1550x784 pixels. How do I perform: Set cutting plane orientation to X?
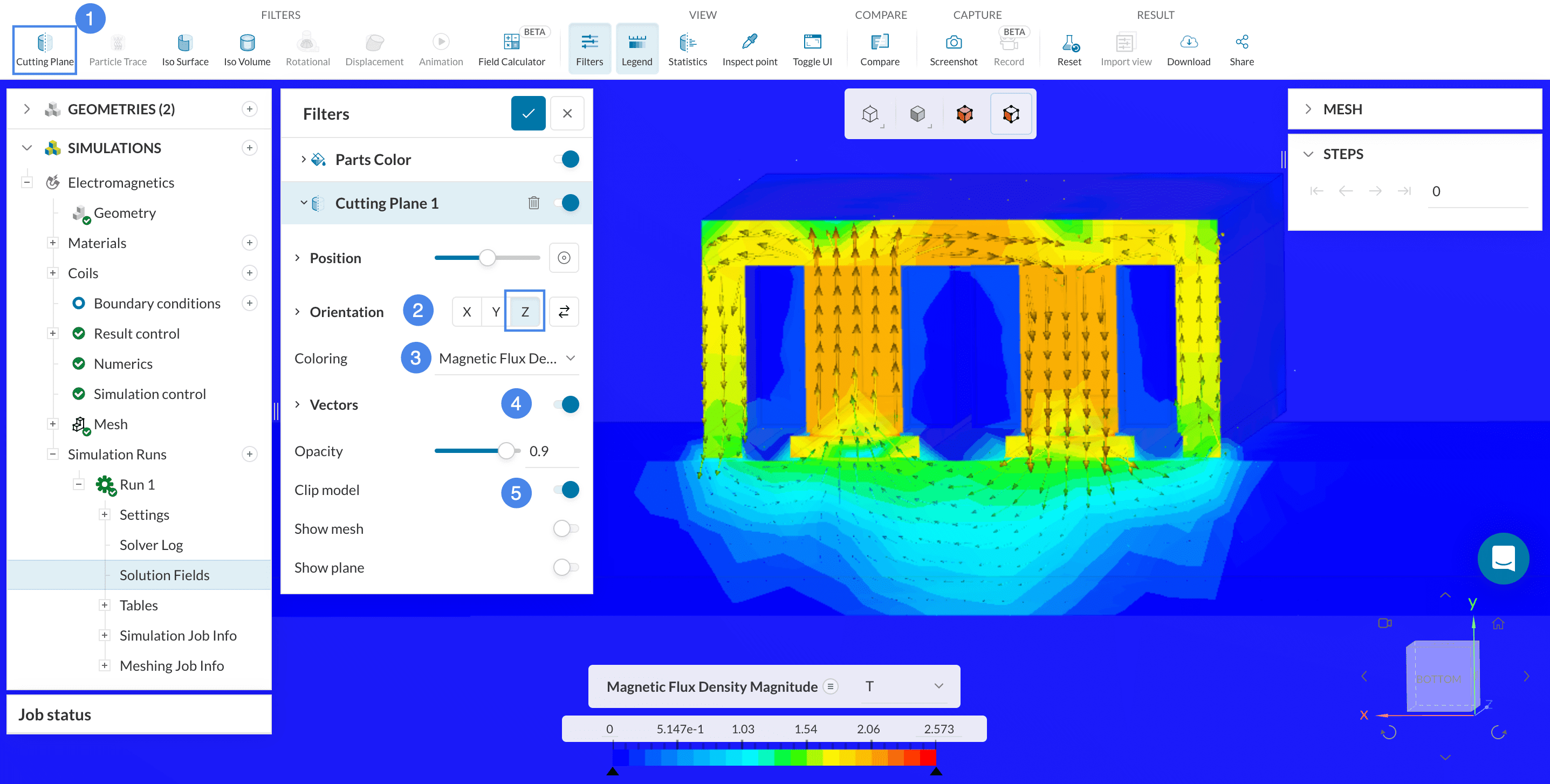point(467,312)
